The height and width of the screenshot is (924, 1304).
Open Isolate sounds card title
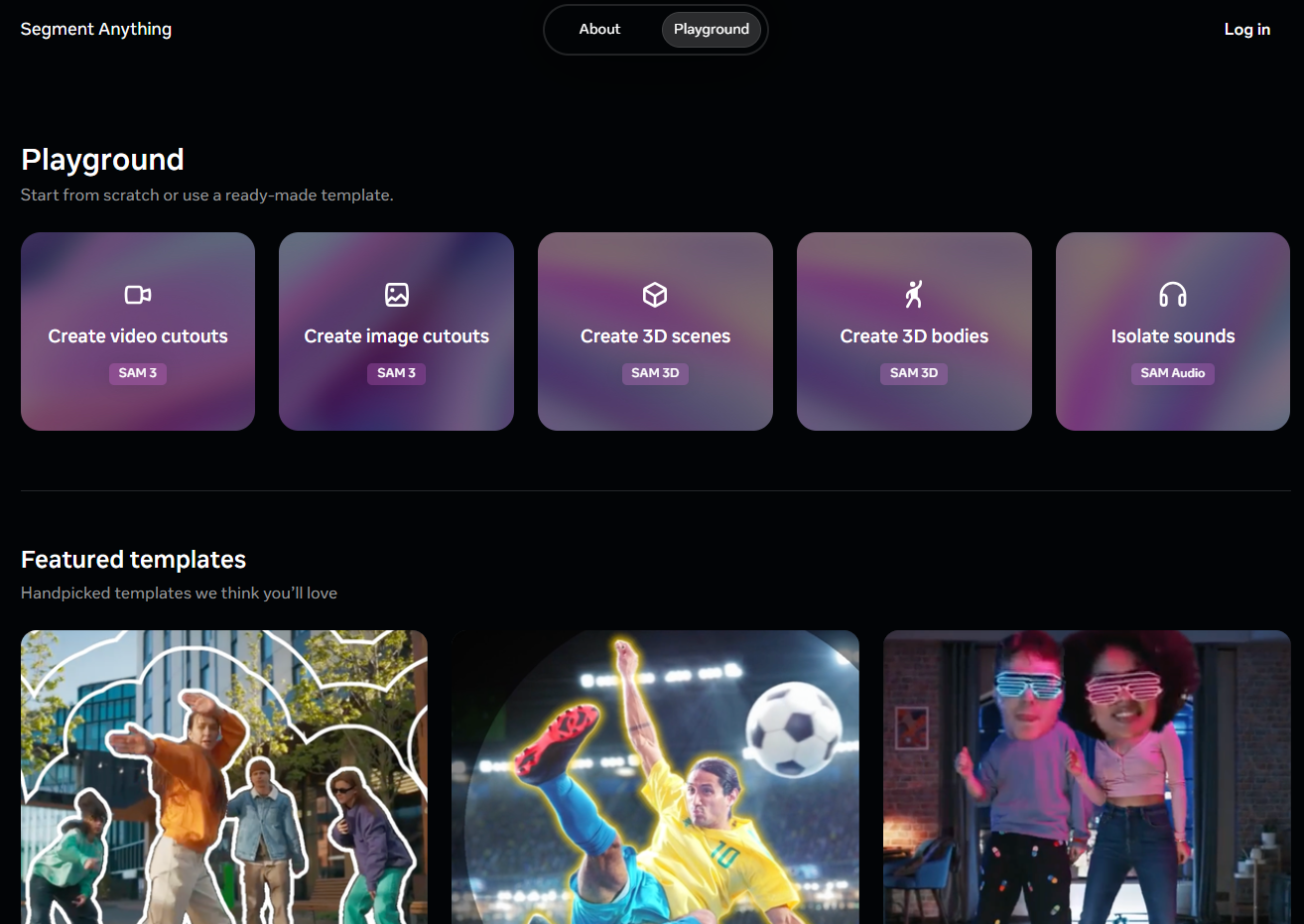click(x=1173, y=336)
